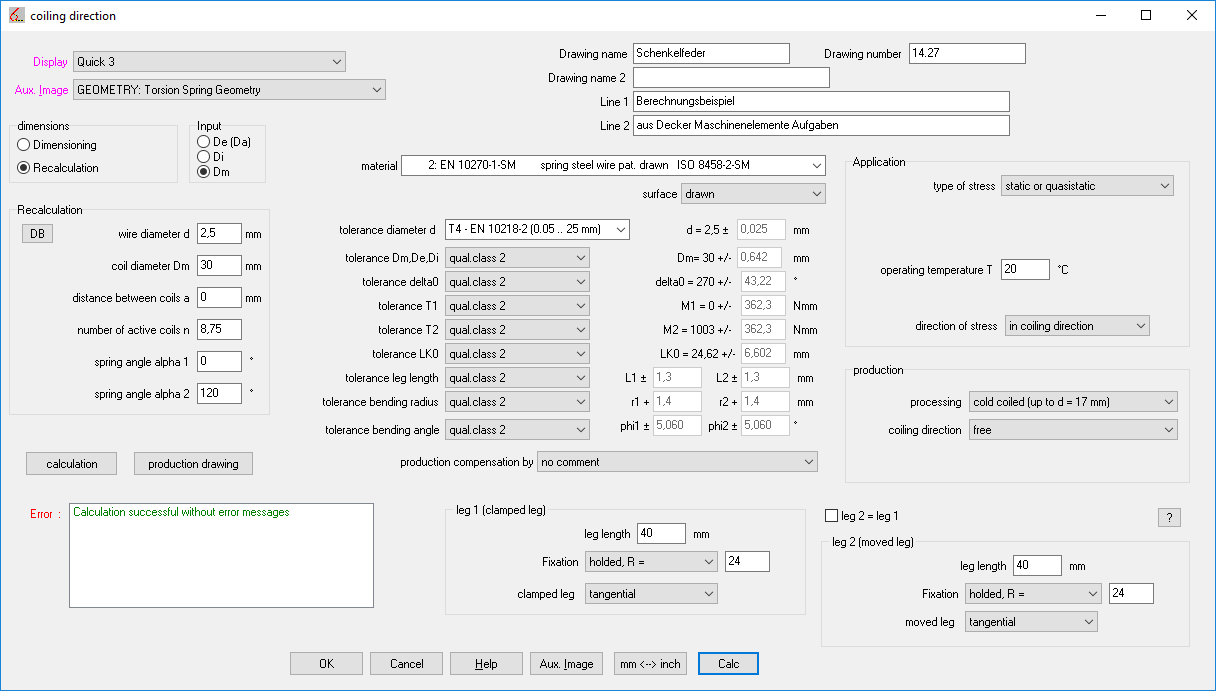
Task: Click into the wire diameter d field
Action: pos(219,234)
